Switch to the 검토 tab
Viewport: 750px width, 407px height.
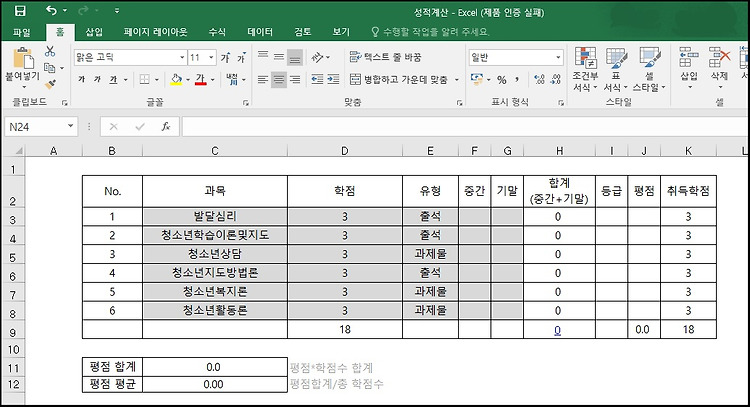point(303,32)
